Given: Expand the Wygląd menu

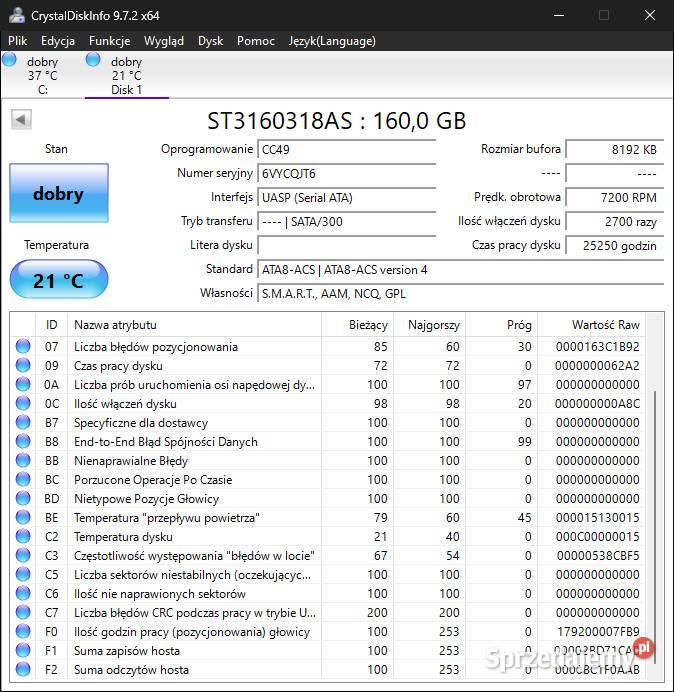Looking at the screenshot, I should click(x=164, y=41).
